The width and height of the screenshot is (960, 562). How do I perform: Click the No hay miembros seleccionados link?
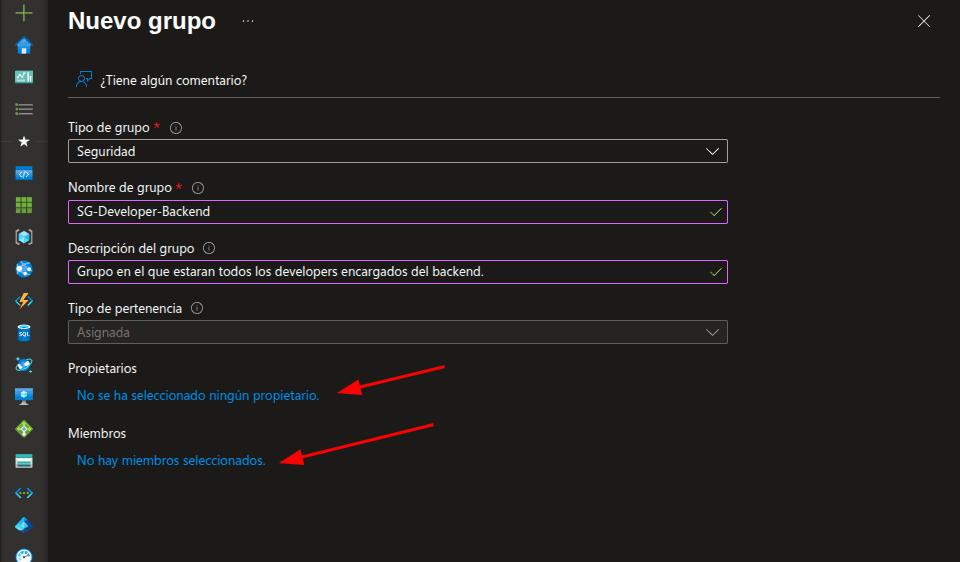171,460
